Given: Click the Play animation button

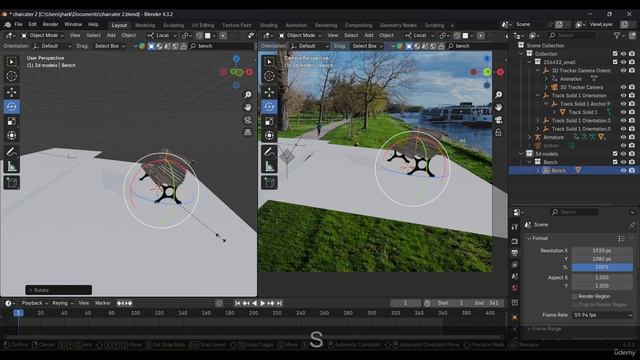Looking at the screenshot, I should coord(262,303).
